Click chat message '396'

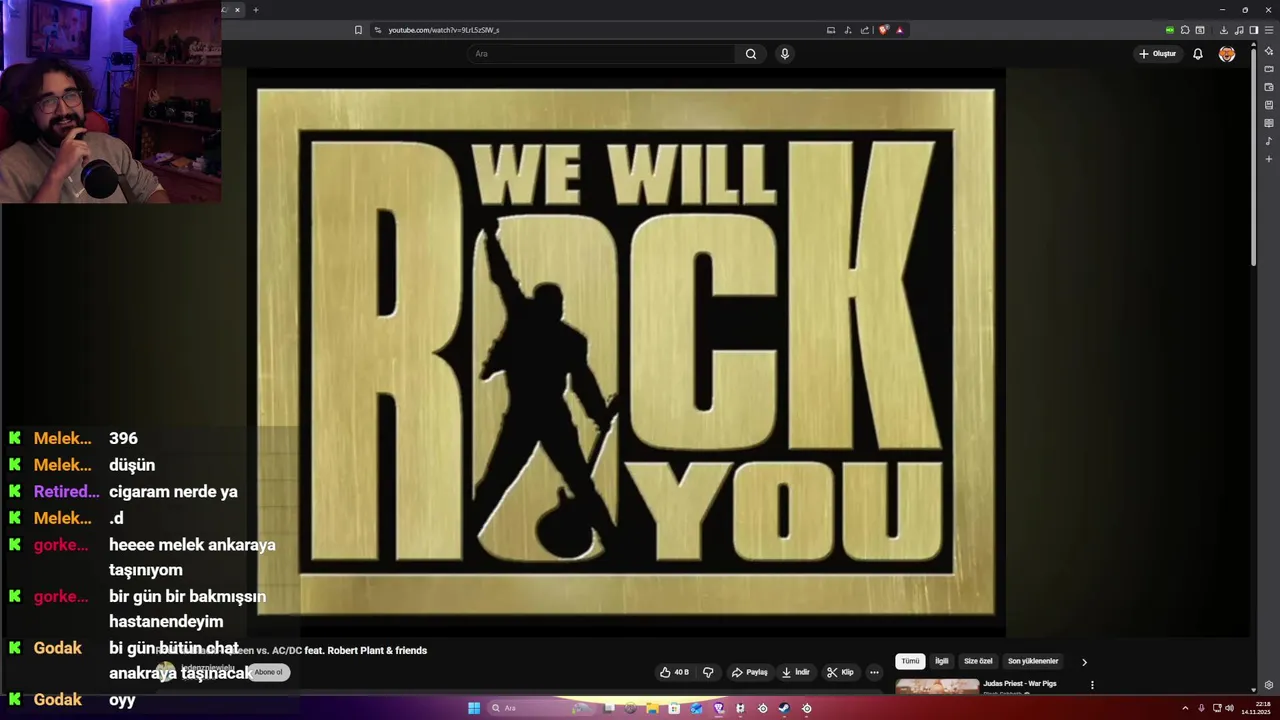tap(123, 438)
